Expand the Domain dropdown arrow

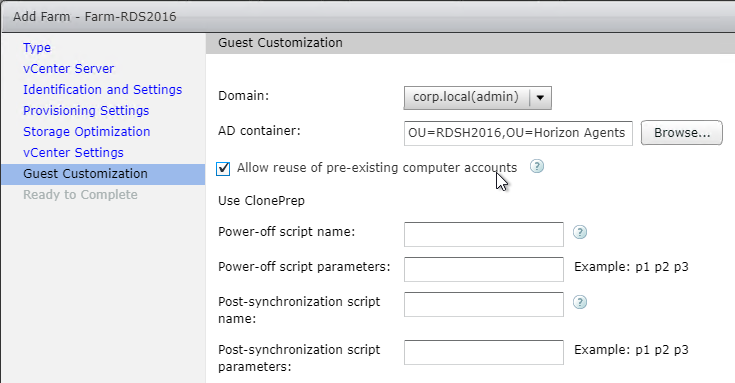(x=540, y=98)
